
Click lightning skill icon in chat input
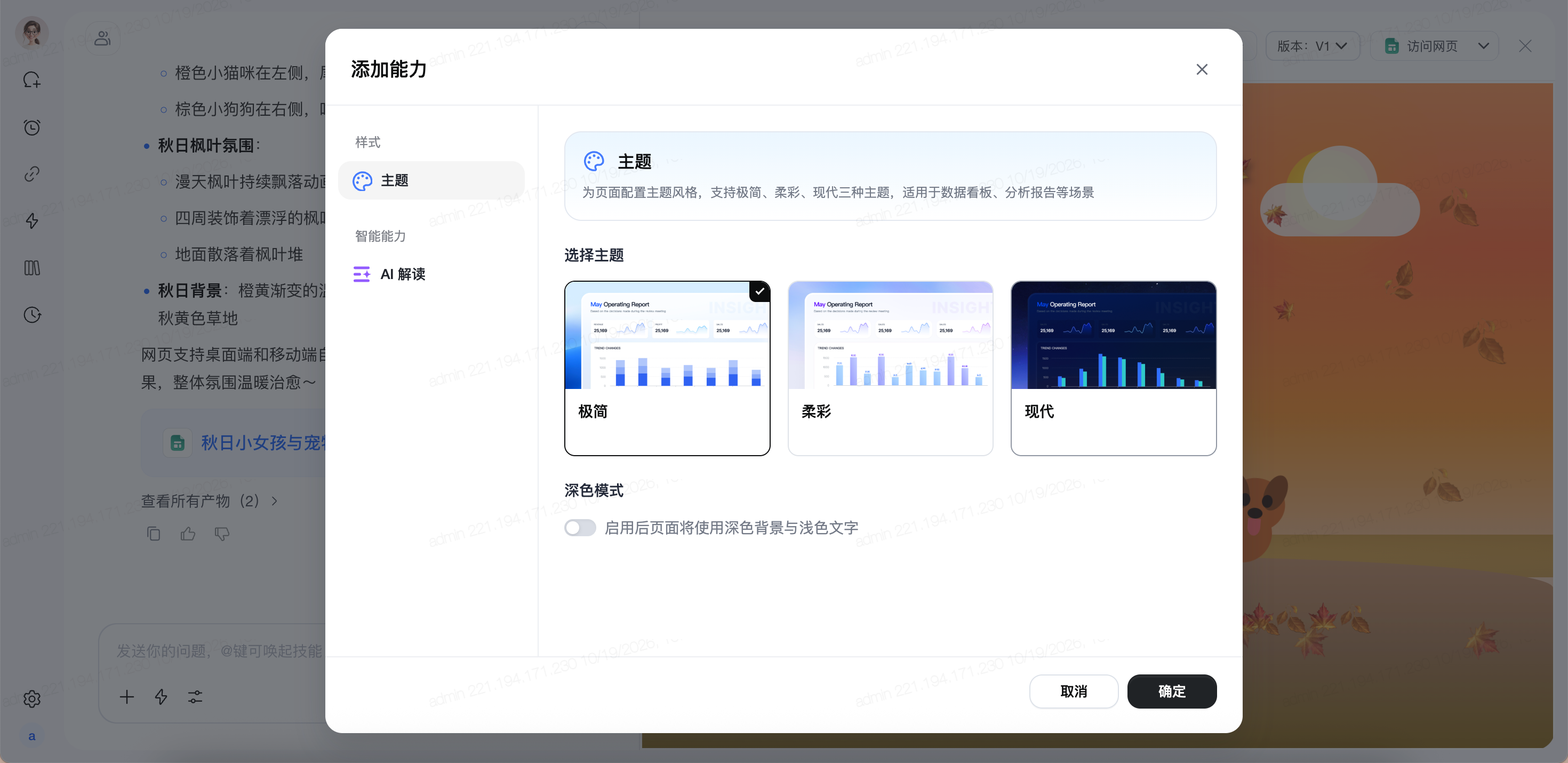click(x=161, y=697)
